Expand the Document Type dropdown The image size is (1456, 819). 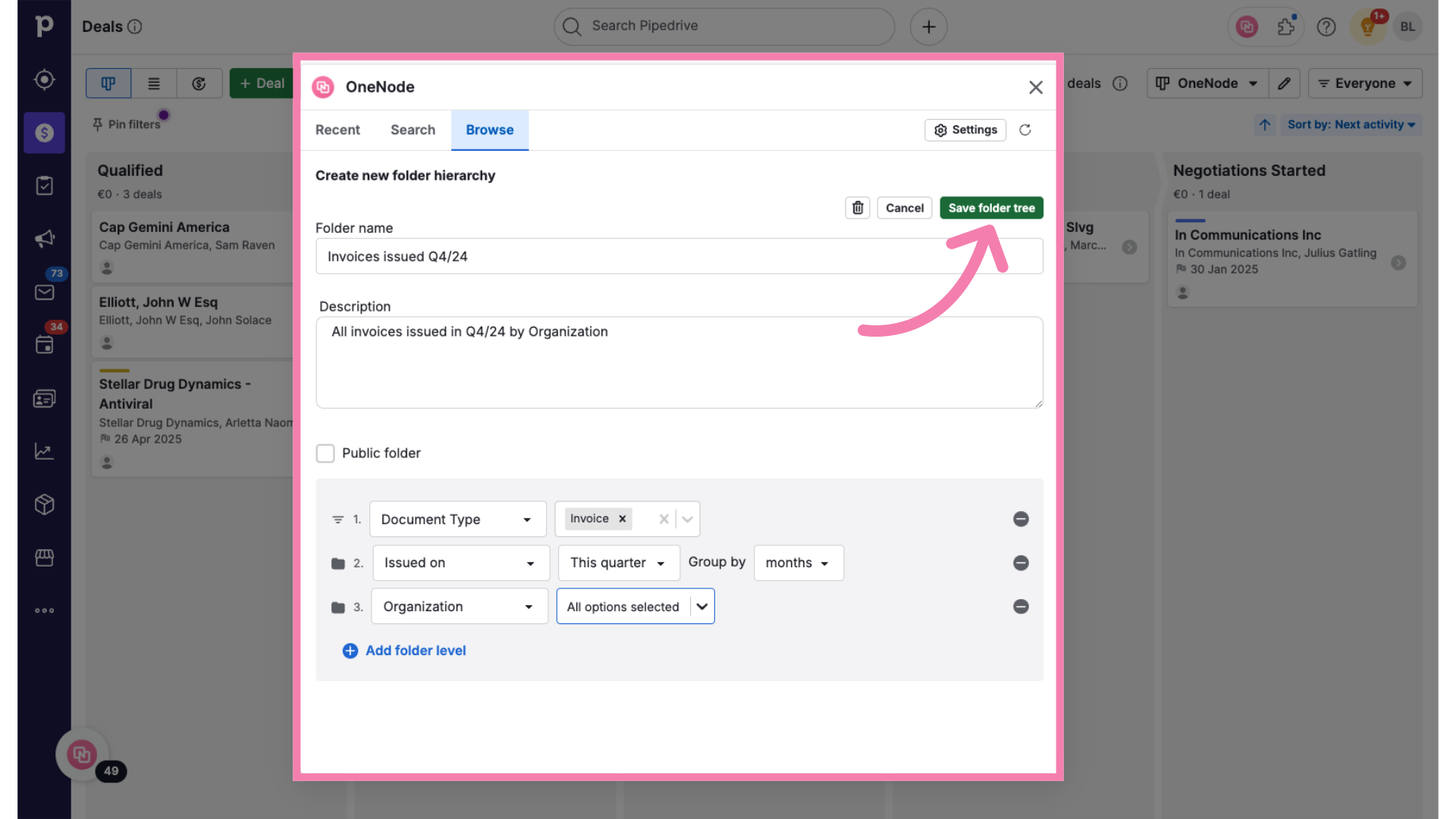[528, 519]
